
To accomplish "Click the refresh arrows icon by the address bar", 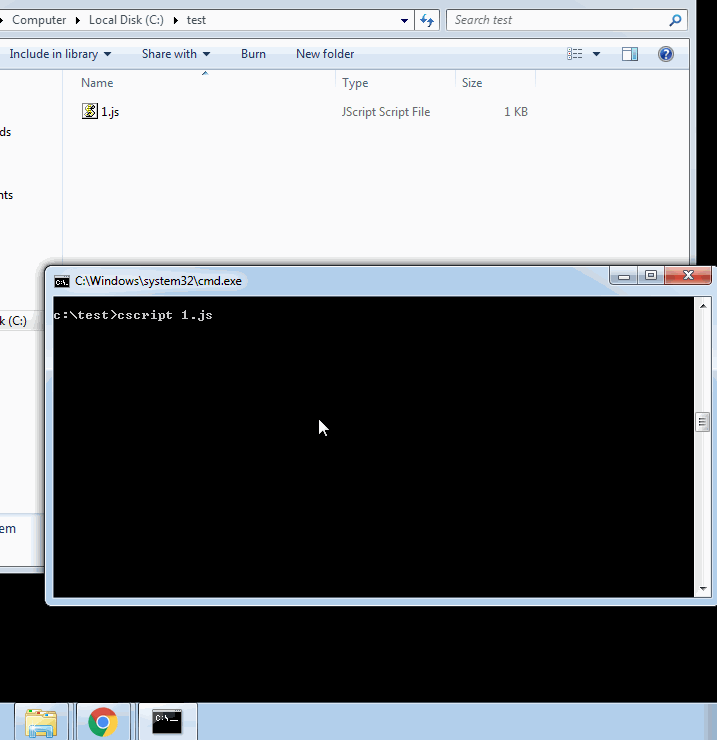I will (x=427, y=20).
